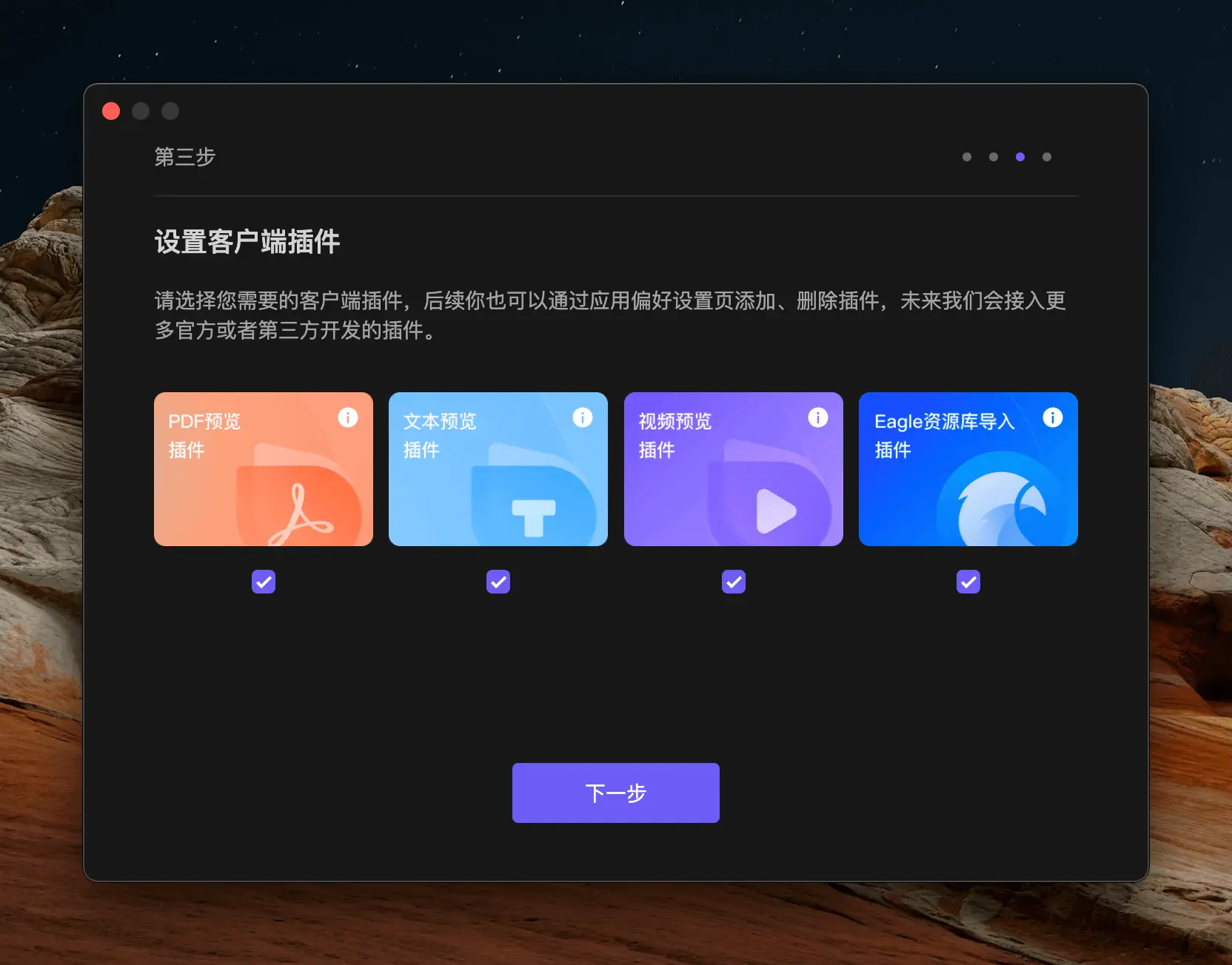Screen dimensions: 1232x965
Task: Open info for Eagle资源库导入插件 card
Action: click(1053, 417)
